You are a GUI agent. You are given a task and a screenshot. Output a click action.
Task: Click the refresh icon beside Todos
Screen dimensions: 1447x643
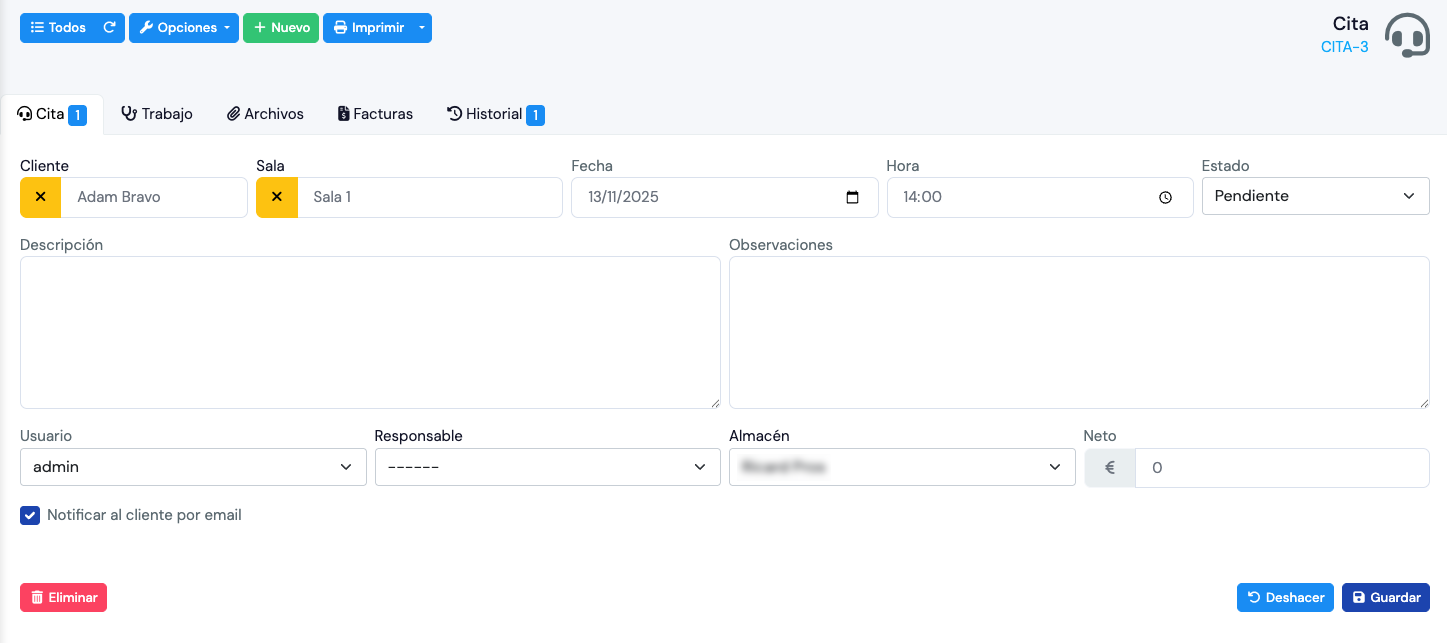coord(110,28)
